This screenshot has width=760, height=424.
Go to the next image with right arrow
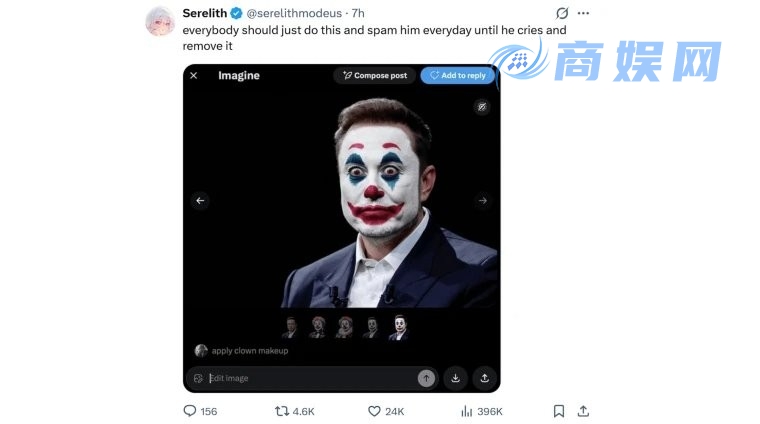point(483,201)
